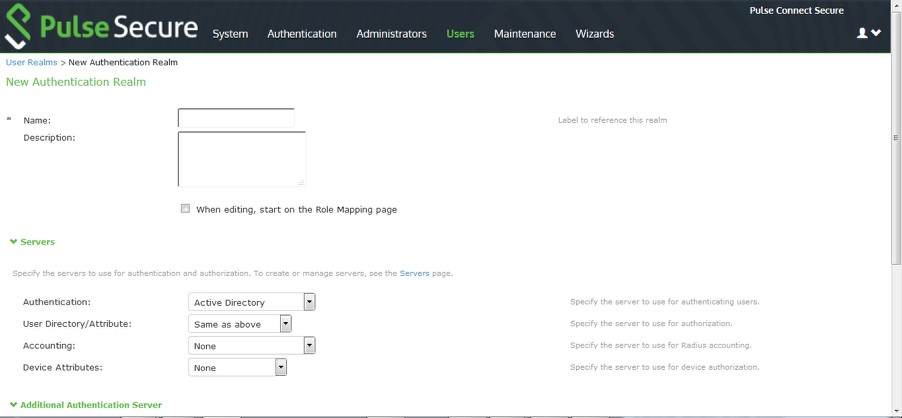This screenshot has height=418, width=902.
Task: Click into the realm Name field
Action: 236,119
